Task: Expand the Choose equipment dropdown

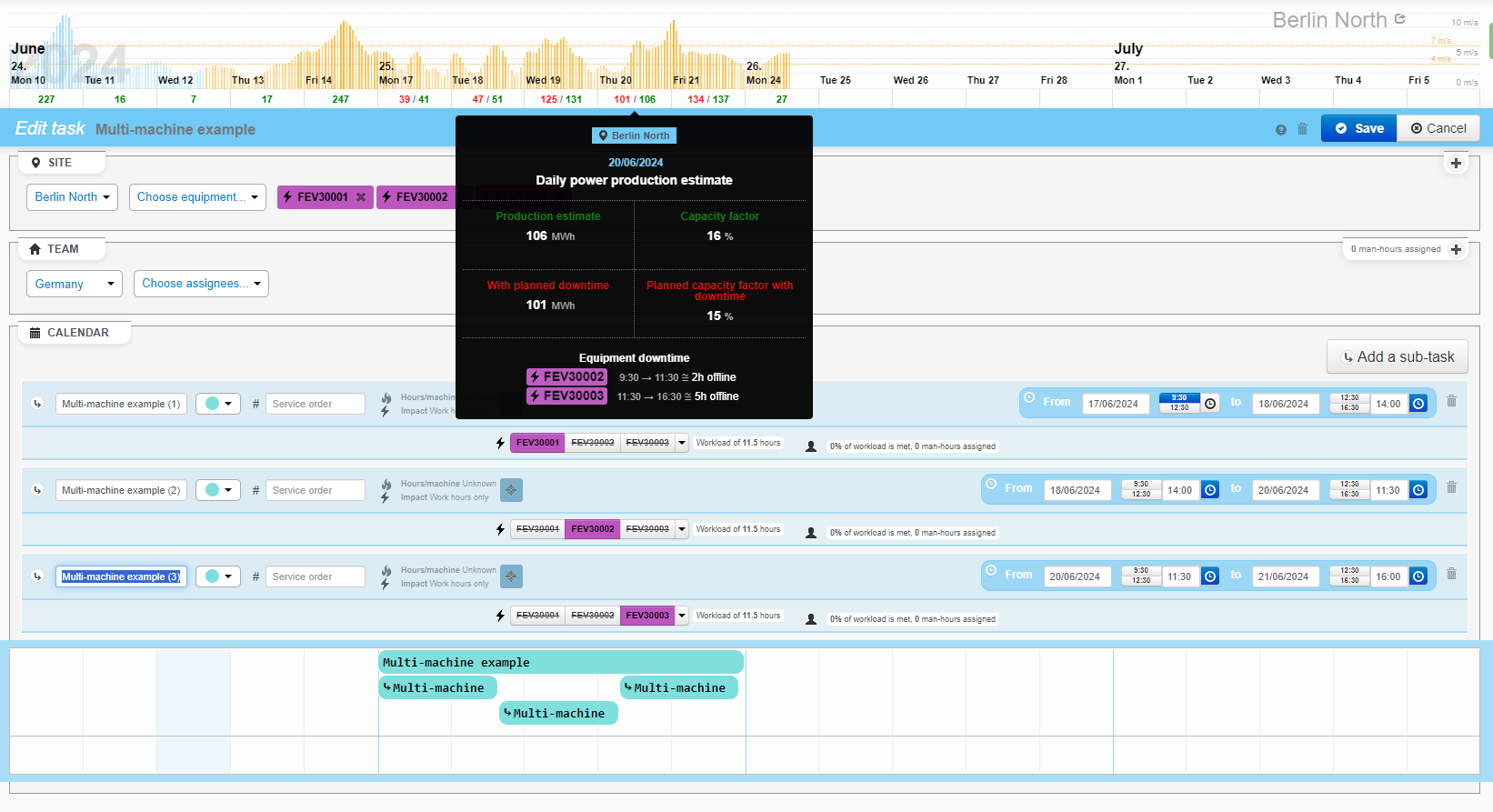Action: pyautogui.click(x=197, y=197)
